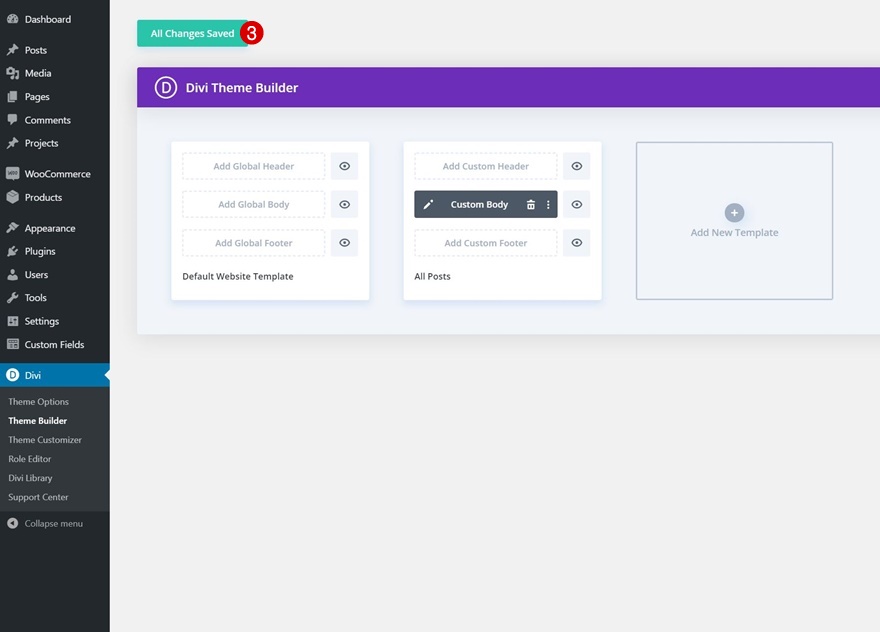Image resolution: width=880 pixels, height=632 pixels.
Task: Click the All Posts template title
Action: coord(432,276)
